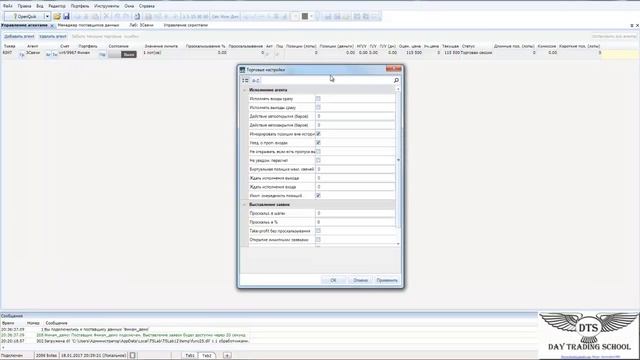Add a new bottom tab with plus

pos(227,356)
